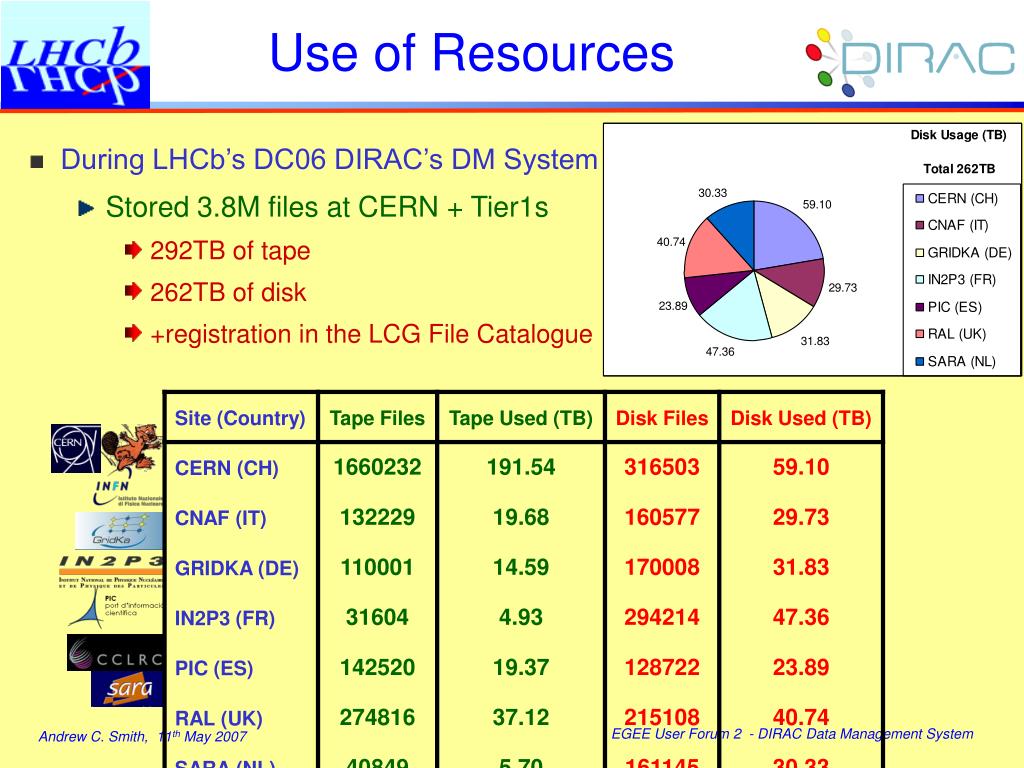Image resolution: width=1024 pixels, height=768 pixels.
Task: Click the tape used value 37.12
Action: [521, 717]
